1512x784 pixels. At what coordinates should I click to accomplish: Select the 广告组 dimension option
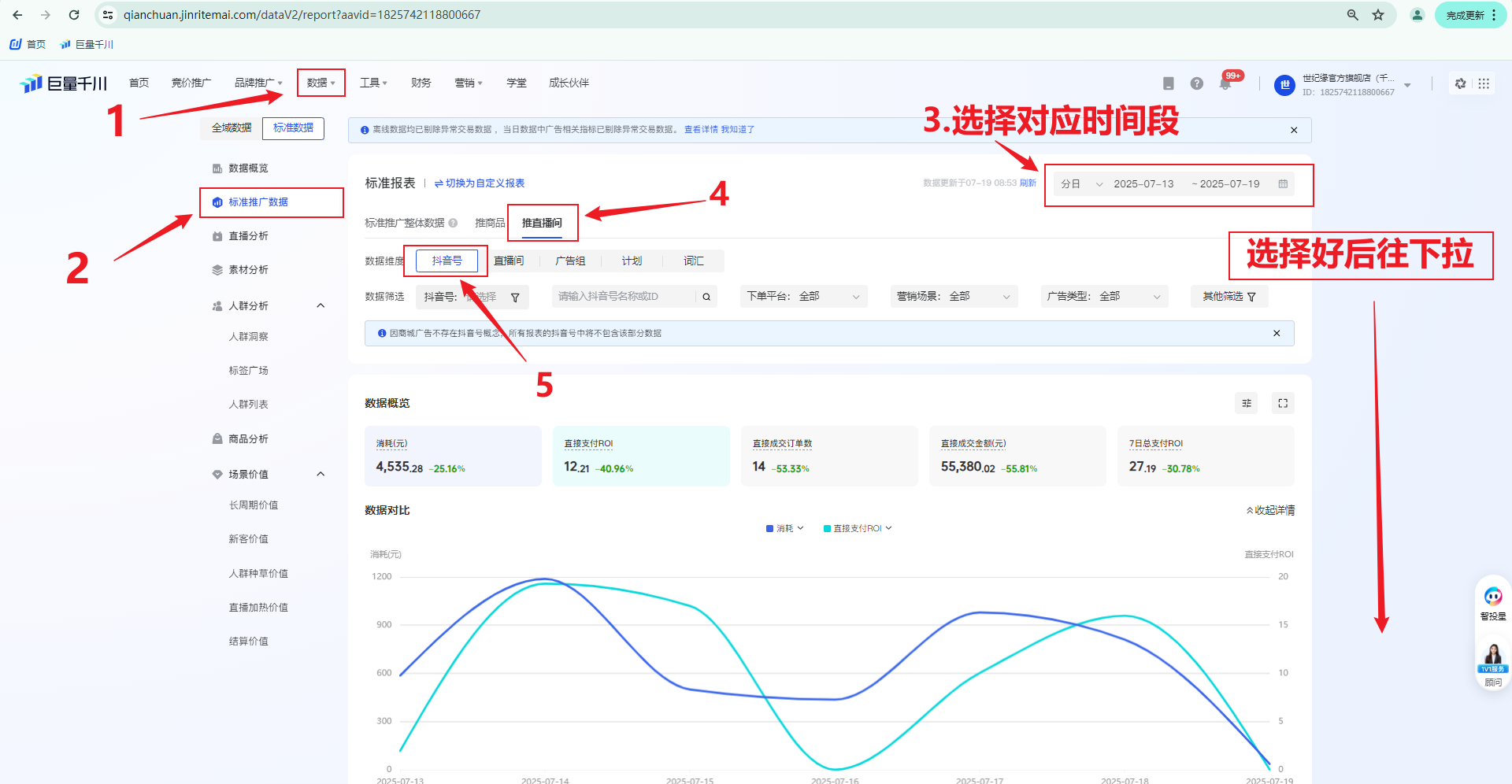[570, 261]
